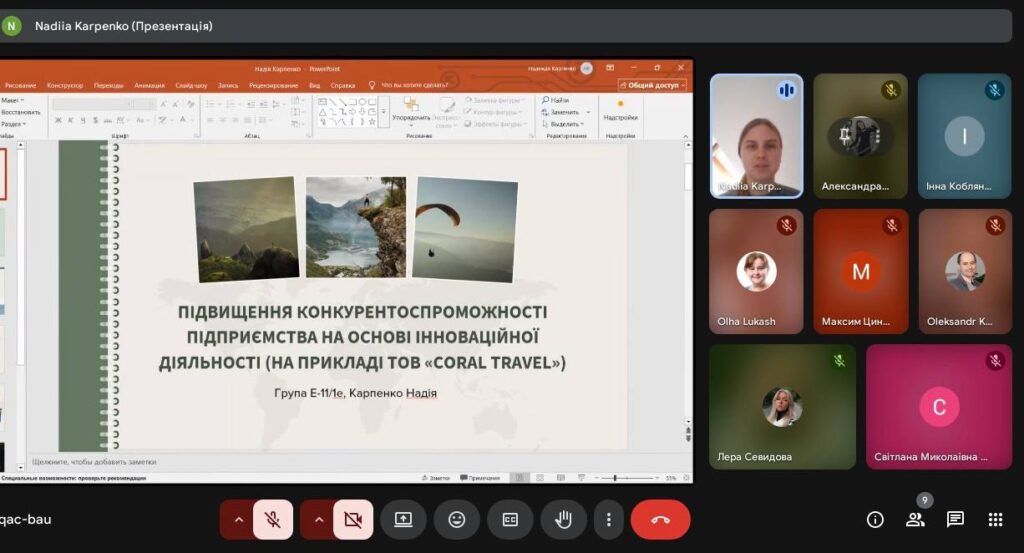Unmute microphone in the Meet call bar
Image resolution: width=1024 pixels, height=553 pixels.
tap(273, 520)
